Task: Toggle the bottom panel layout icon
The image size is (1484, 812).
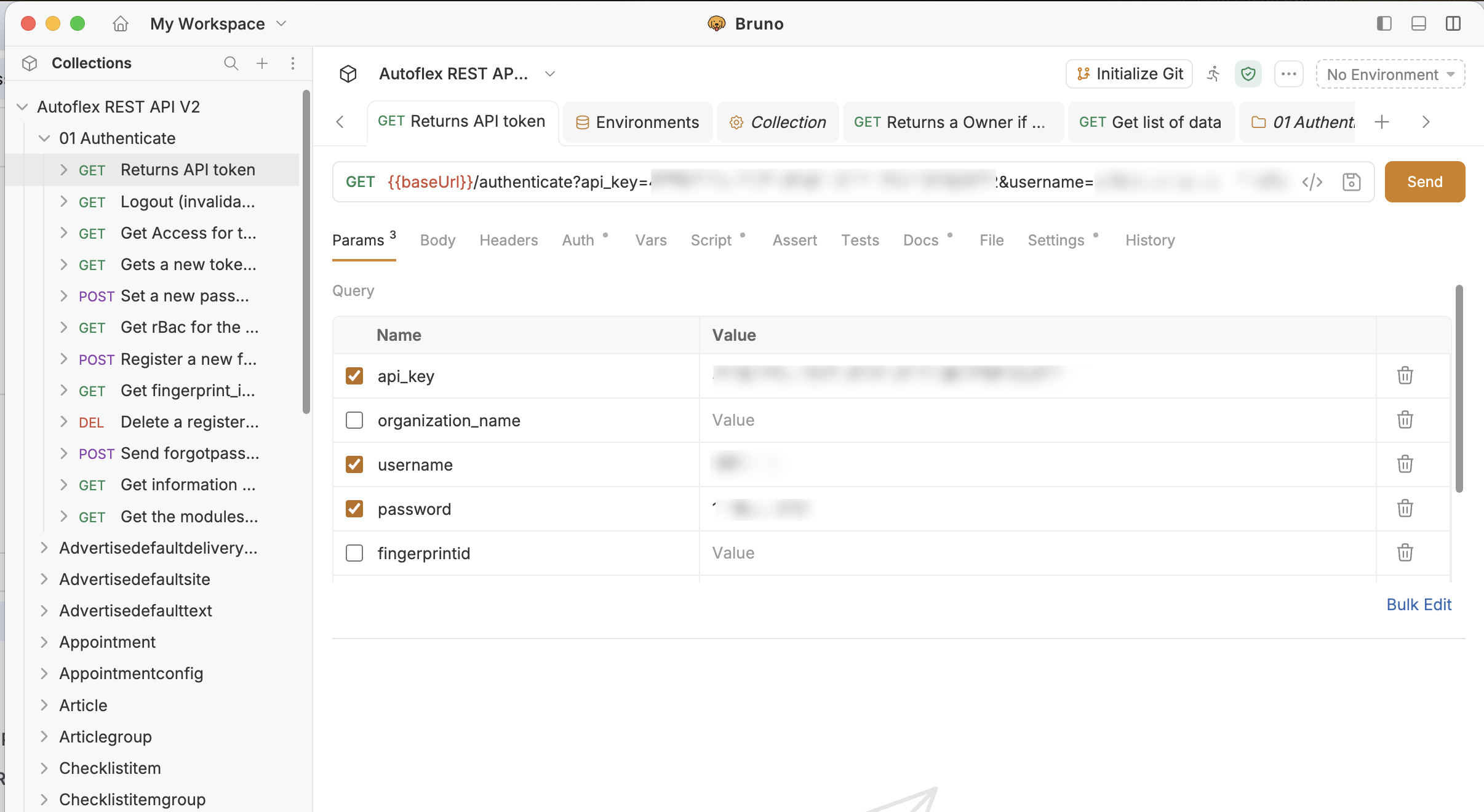Action: (1419, 23)
